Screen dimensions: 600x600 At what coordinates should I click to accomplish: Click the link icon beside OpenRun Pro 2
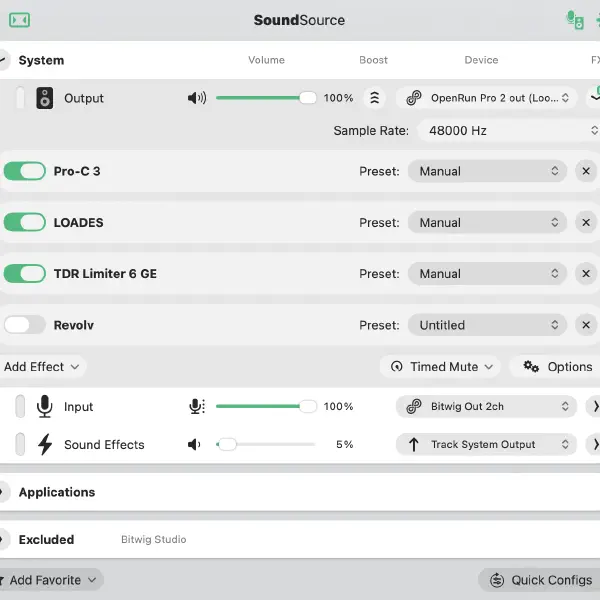(x=414, y=98)
